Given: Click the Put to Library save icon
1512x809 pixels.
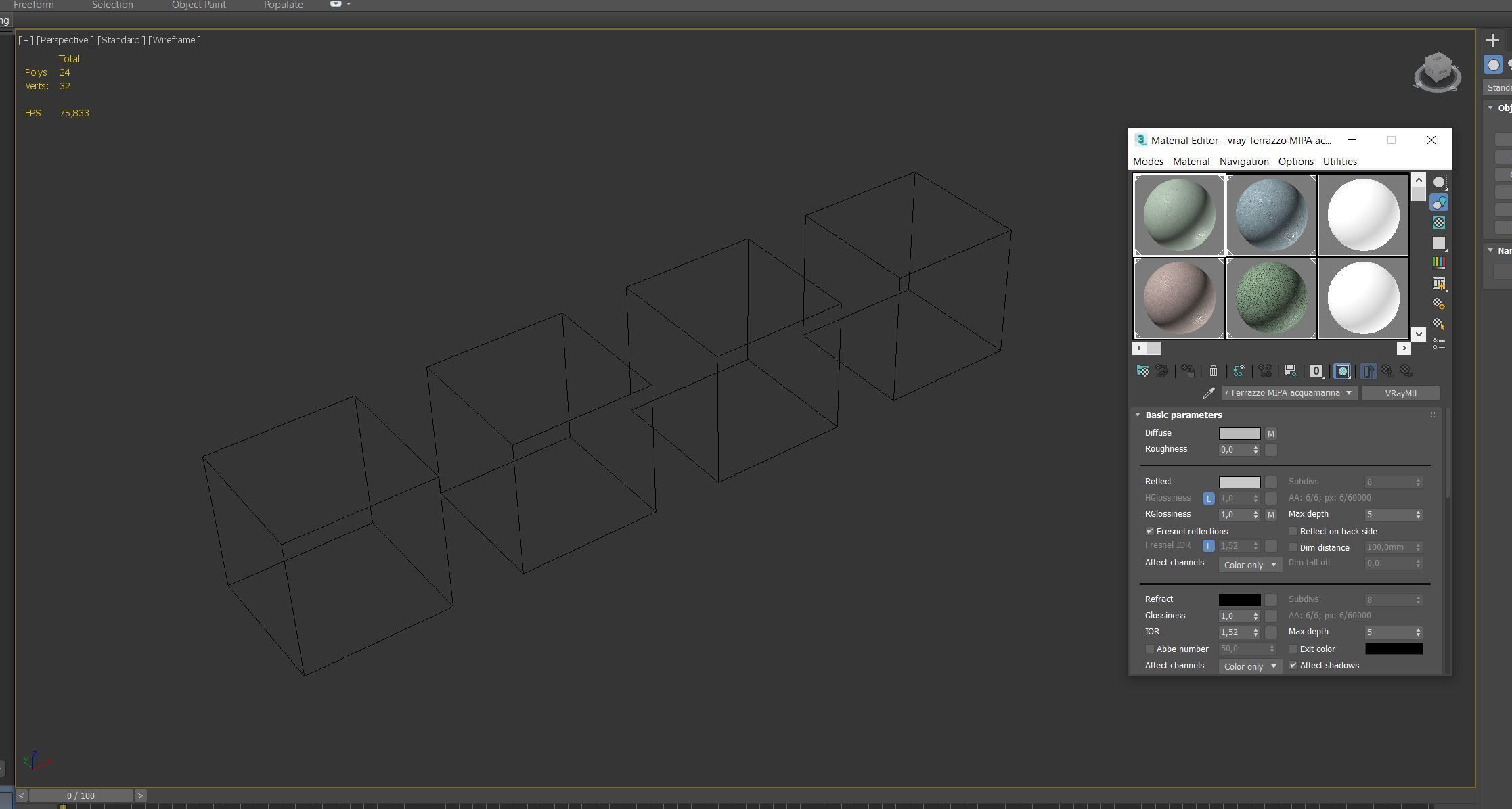Looking at the screenshot, I should click(x=1290, y=371).
